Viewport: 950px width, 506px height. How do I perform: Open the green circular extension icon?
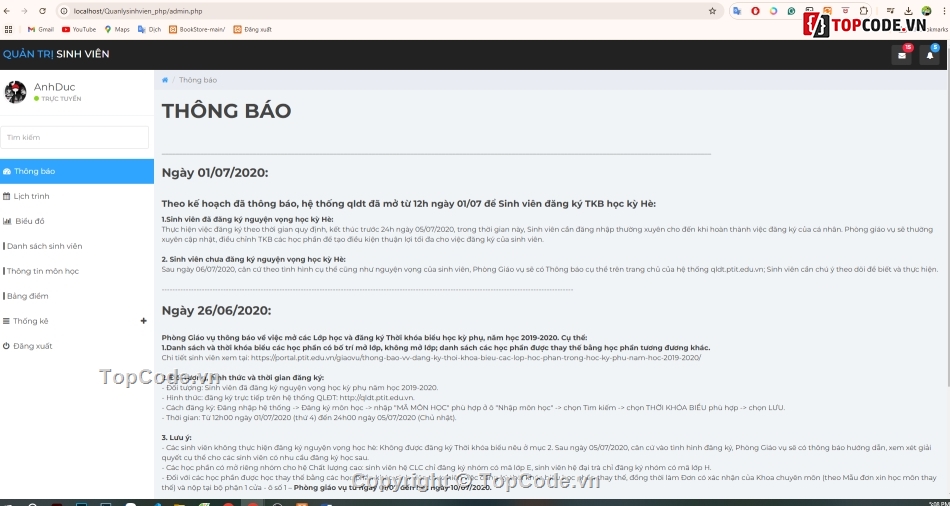tap(791, 11)
